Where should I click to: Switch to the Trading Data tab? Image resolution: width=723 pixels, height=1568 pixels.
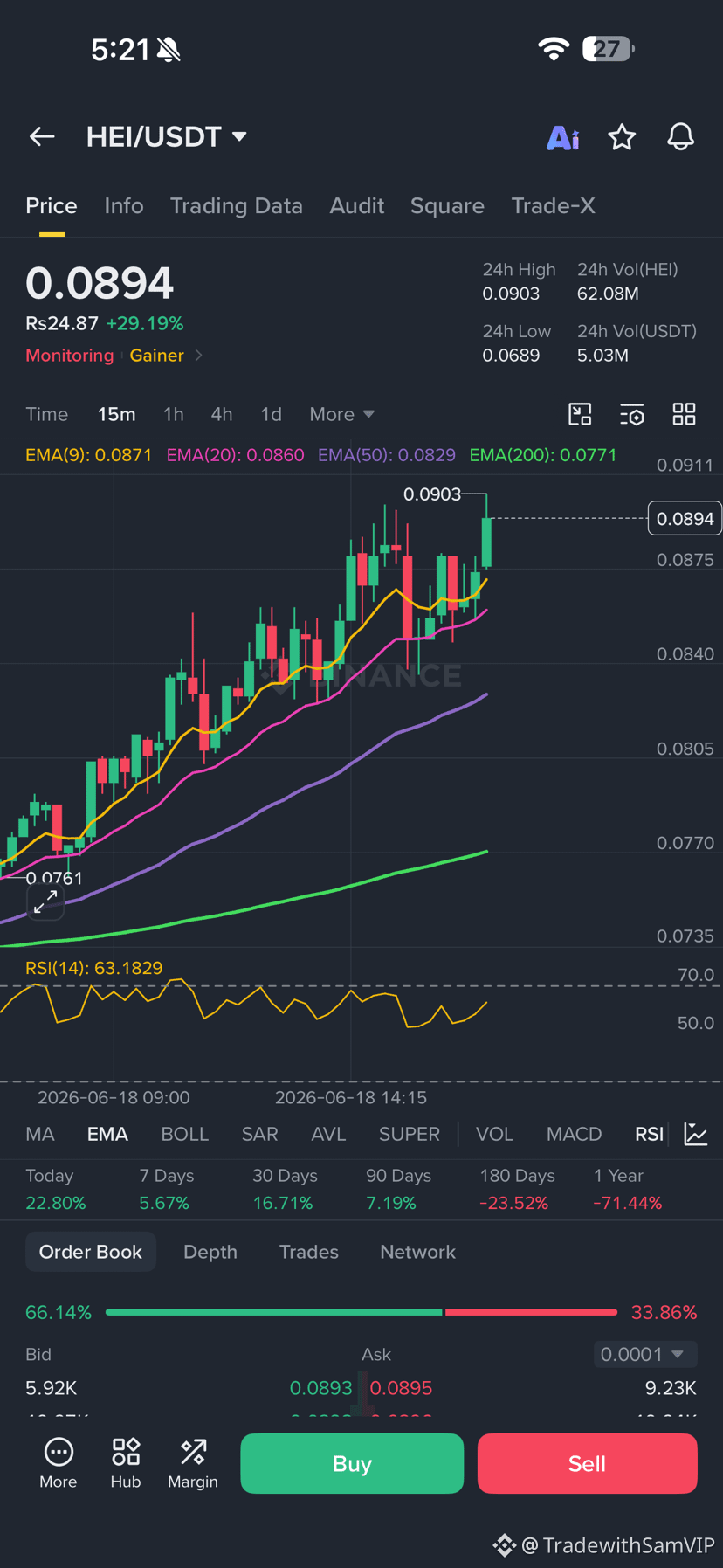(x=237, y=205)
